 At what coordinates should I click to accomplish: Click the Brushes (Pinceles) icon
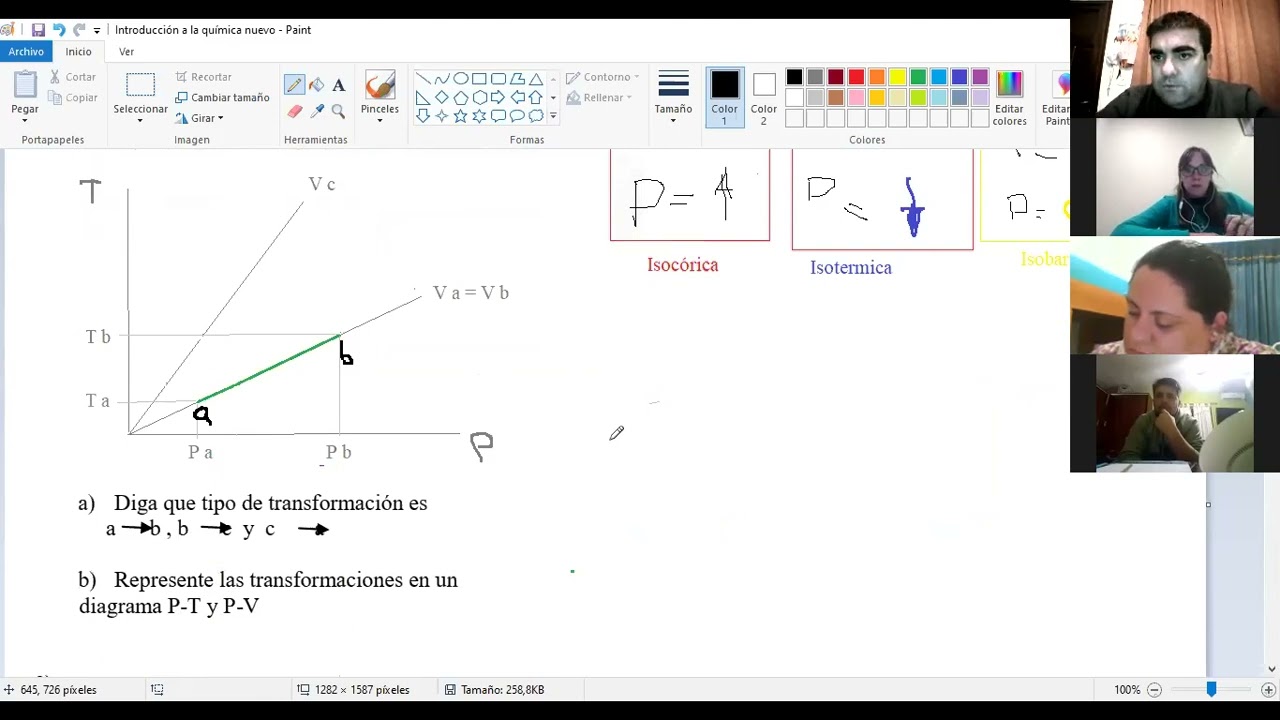coord(380,85)
